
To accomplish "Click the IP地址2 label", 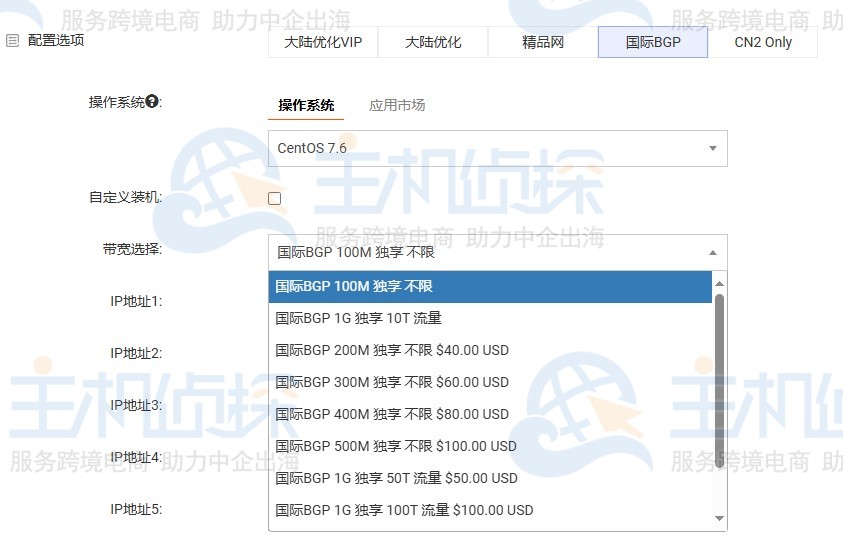I will [x=136, y=353].
